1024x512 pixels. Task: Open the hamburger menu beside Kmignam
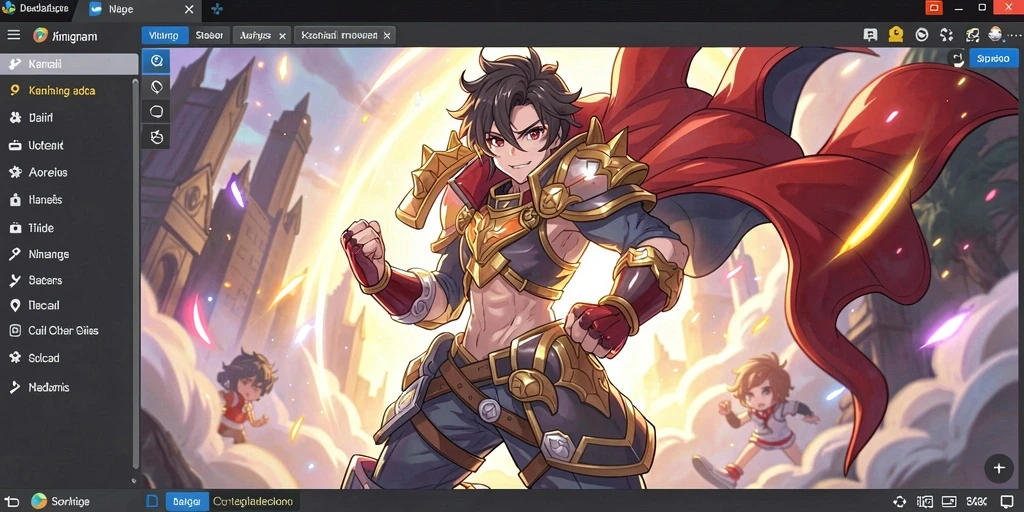point(13,35)
